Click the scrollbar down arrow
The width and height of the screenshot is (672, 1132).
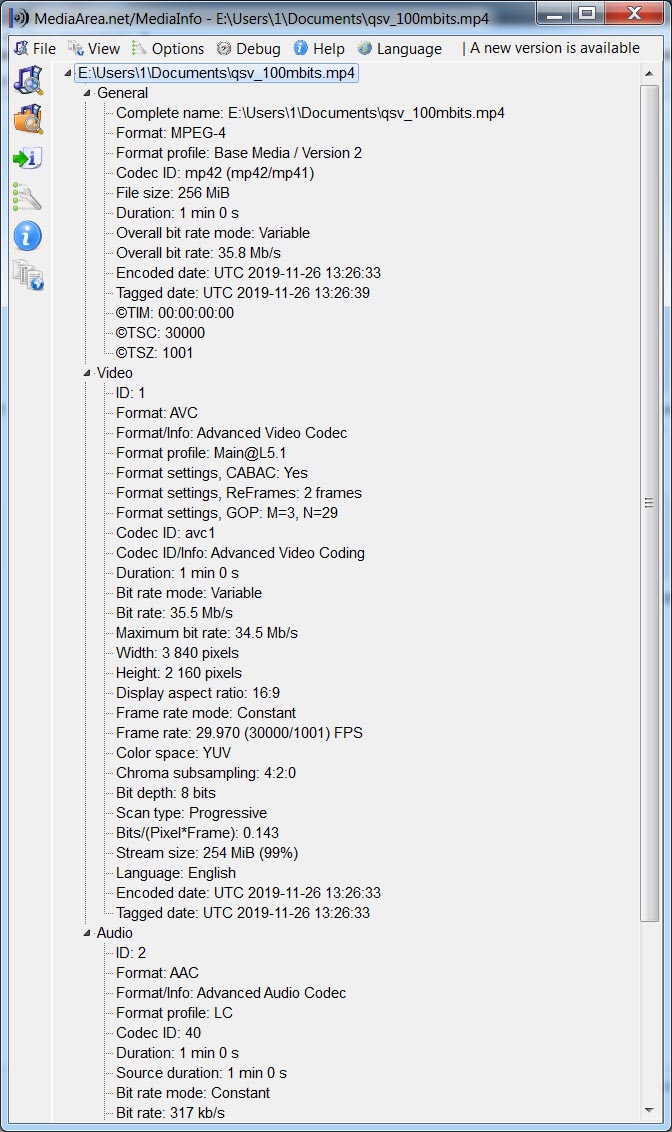pos(649,1110)
